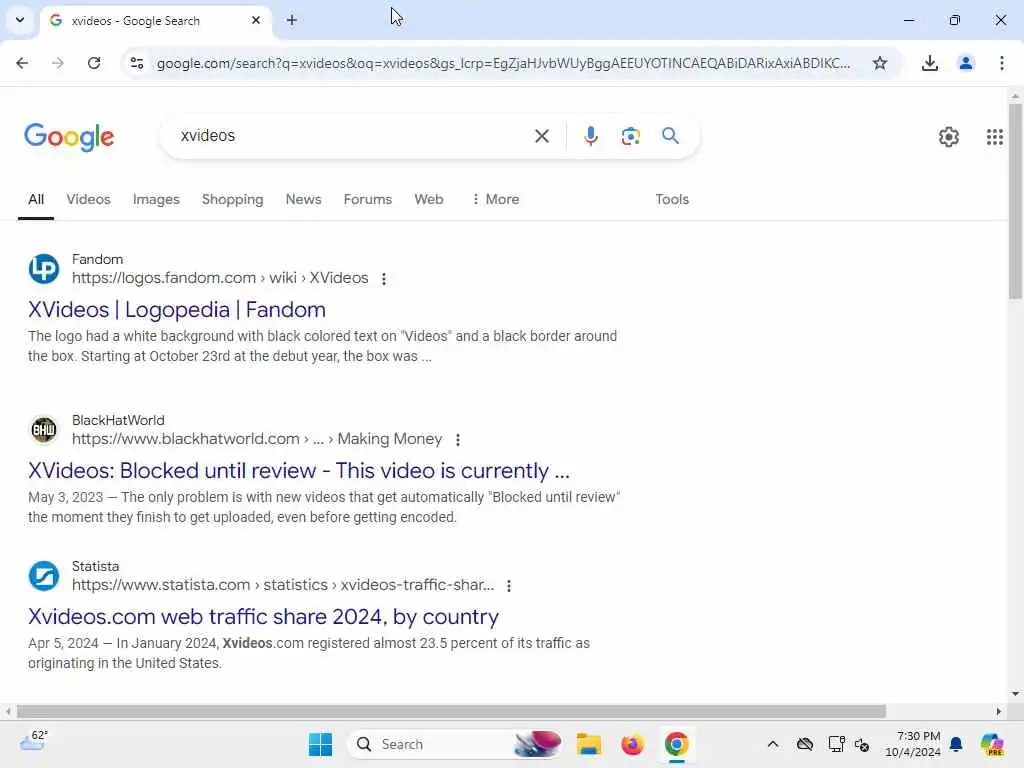Switch to the Shopping tab
1024x768 pixels.
pyautogui.click(x=232, y=199)
